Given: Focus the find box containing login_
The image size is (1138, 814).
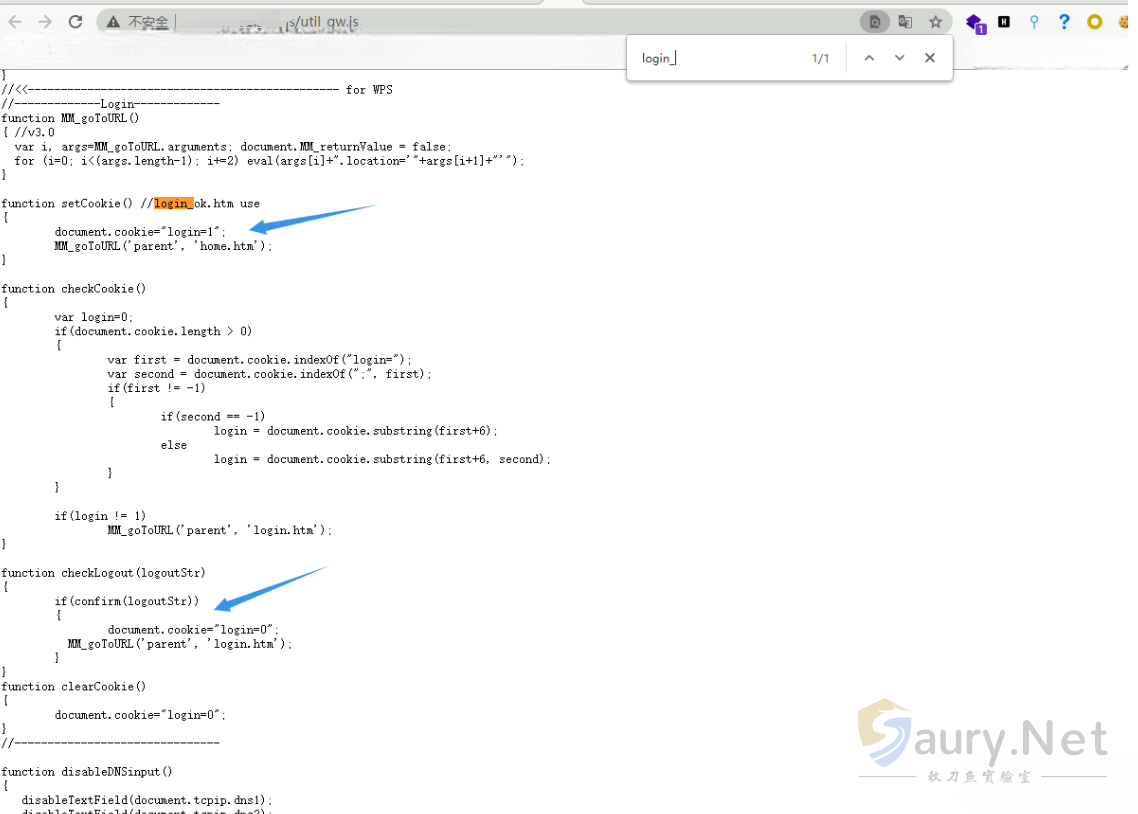Looking at the screenshot, I should click(720, 58).
